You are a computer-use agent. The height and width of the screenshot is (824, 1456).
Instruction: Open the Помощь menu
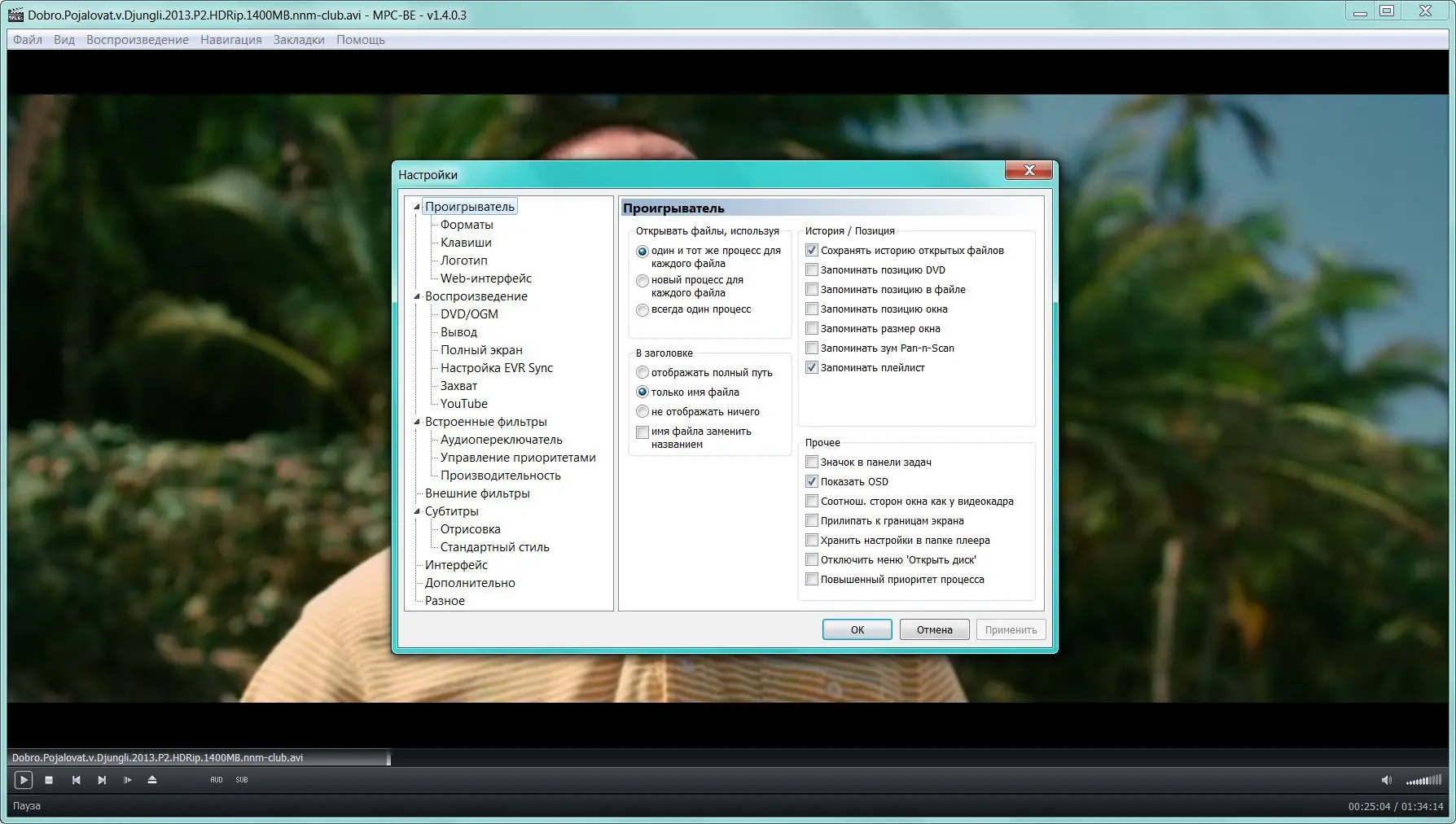pos(361,40)
